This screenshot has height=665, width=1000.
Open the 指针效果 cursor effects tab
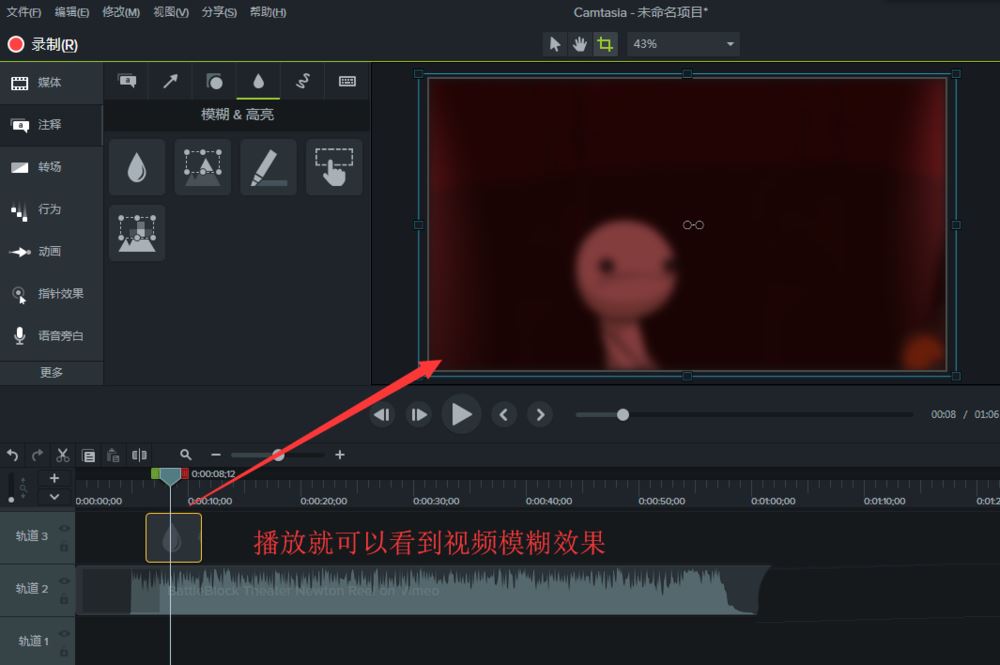(x=51, y=294)
